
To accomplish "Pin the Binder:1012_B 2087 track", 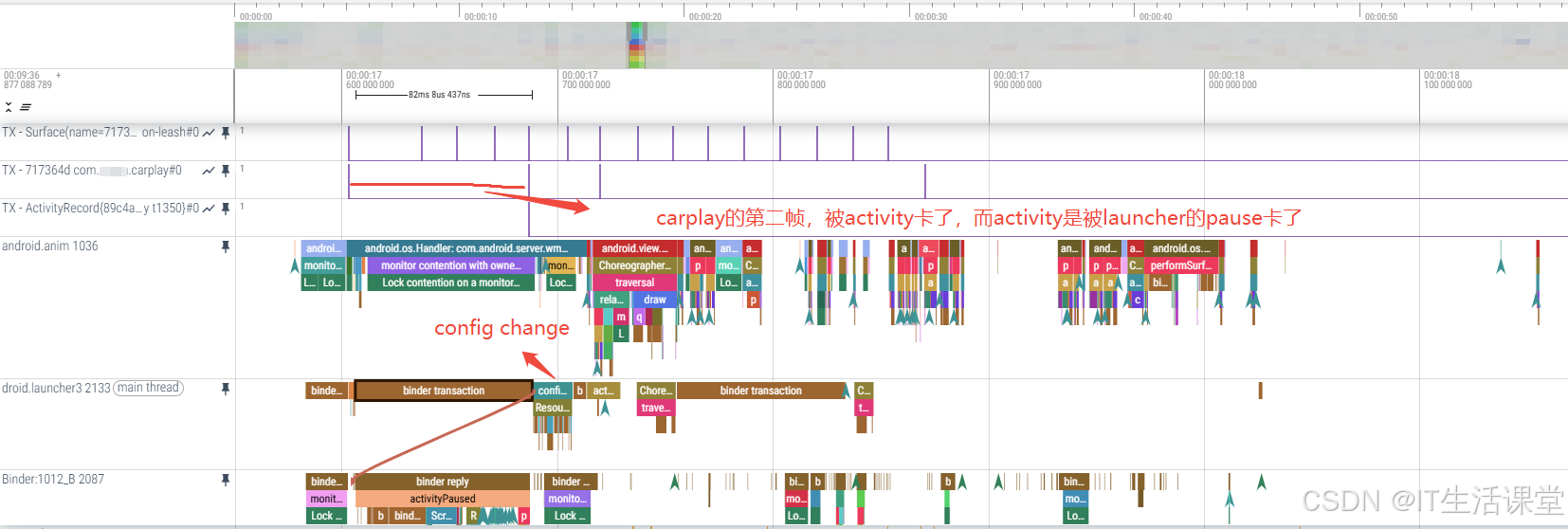I will click(x=226, y=480).
